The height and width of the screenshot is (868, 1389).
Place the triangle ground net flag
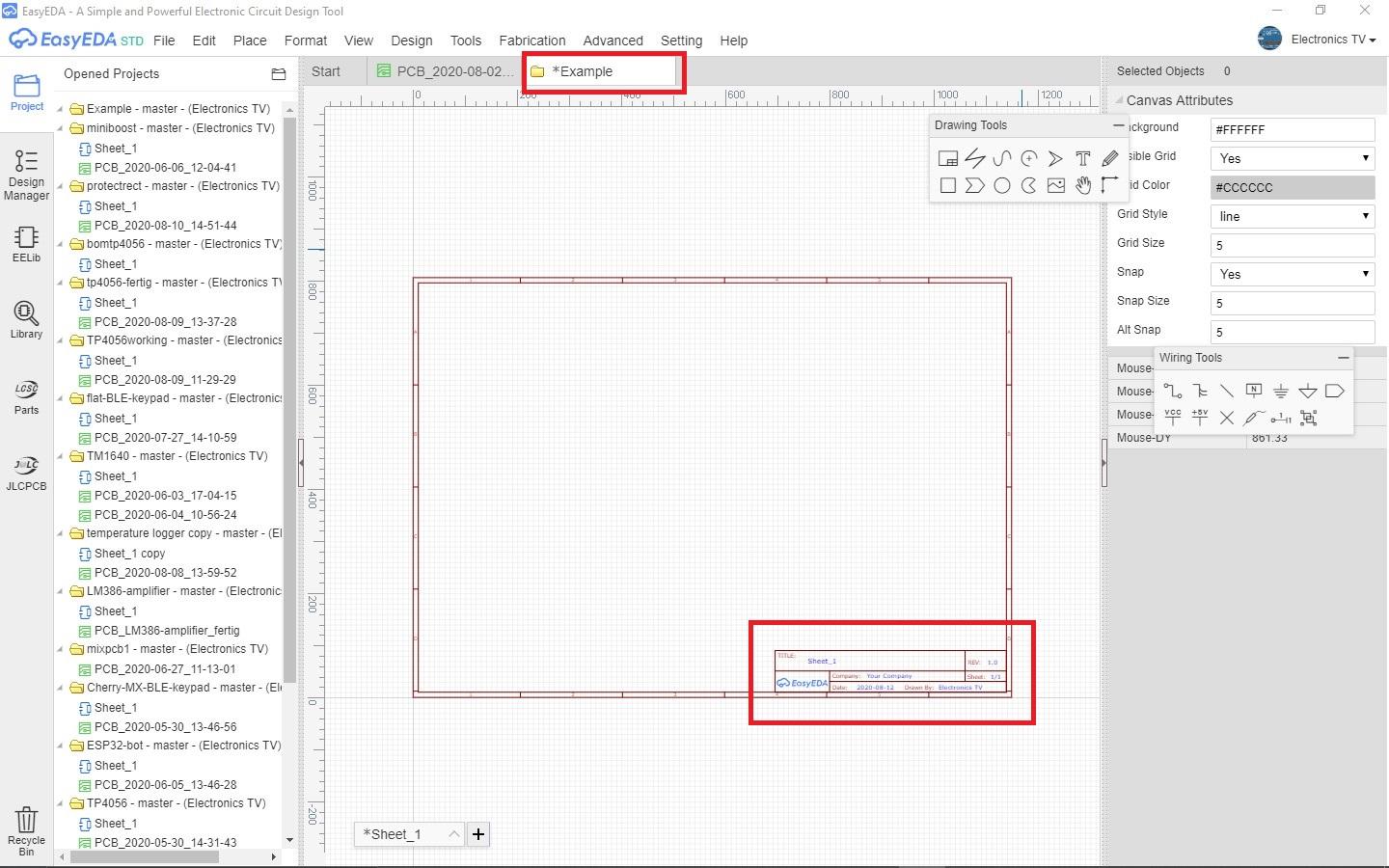tap(1308, 391)
